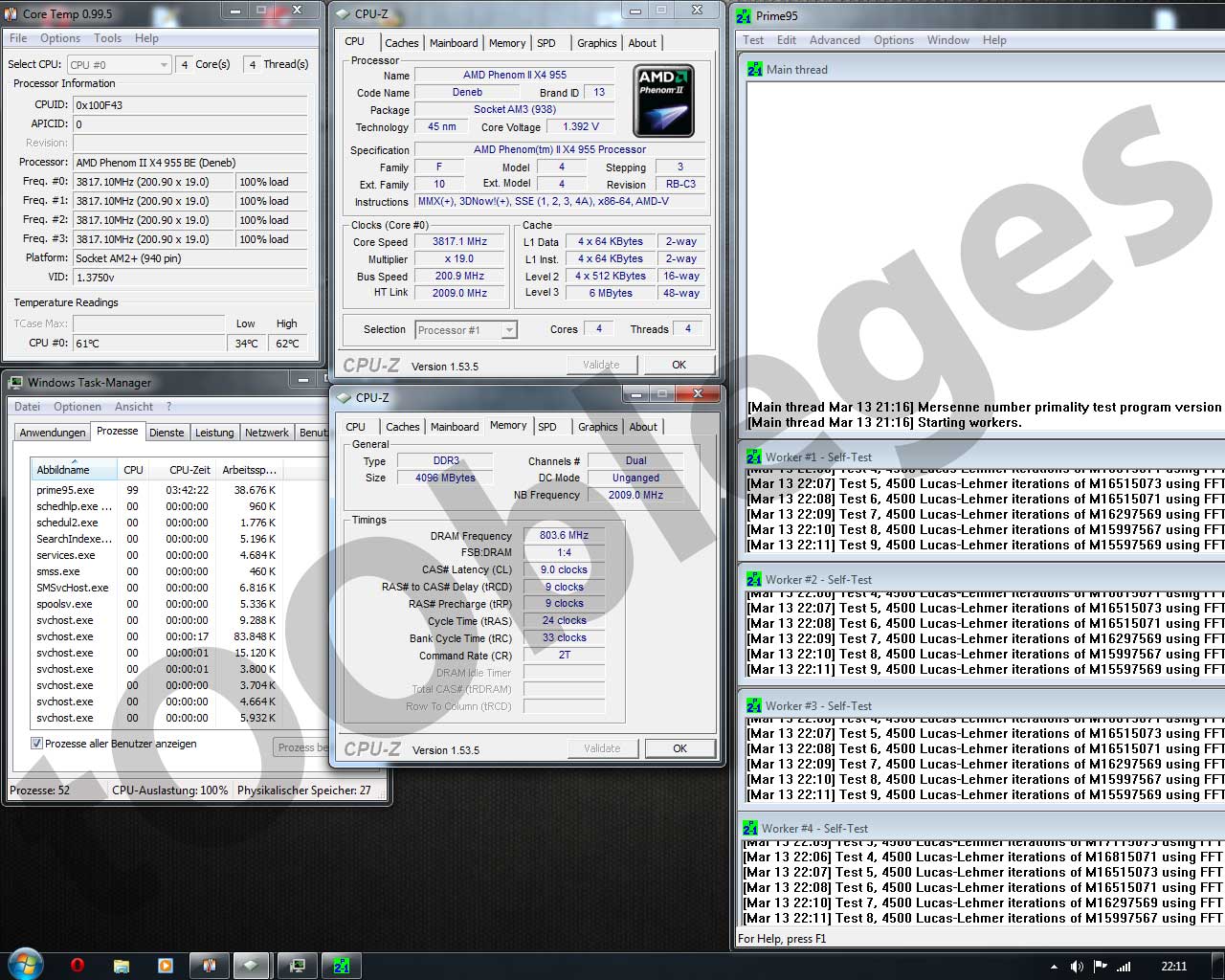Open the Select CPU dropdown in Core Temp

coord(119,64)
